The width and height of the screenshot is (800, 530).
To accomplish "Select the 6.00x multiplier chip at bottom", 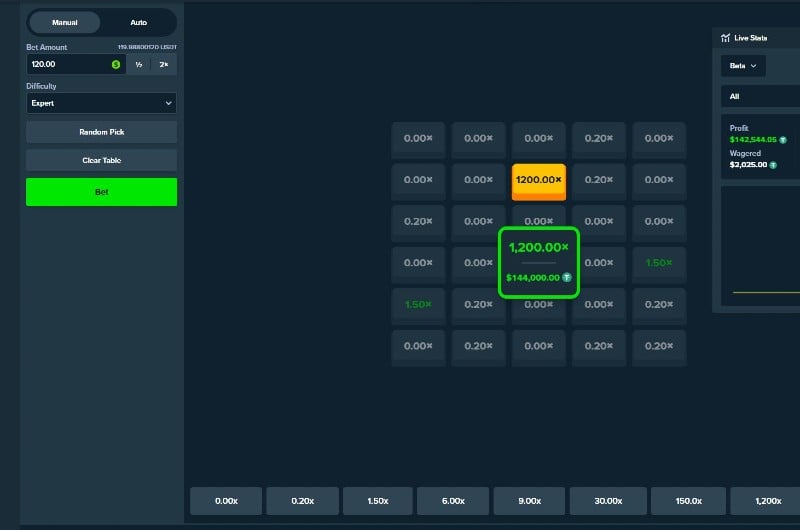I will pos(453,501).
